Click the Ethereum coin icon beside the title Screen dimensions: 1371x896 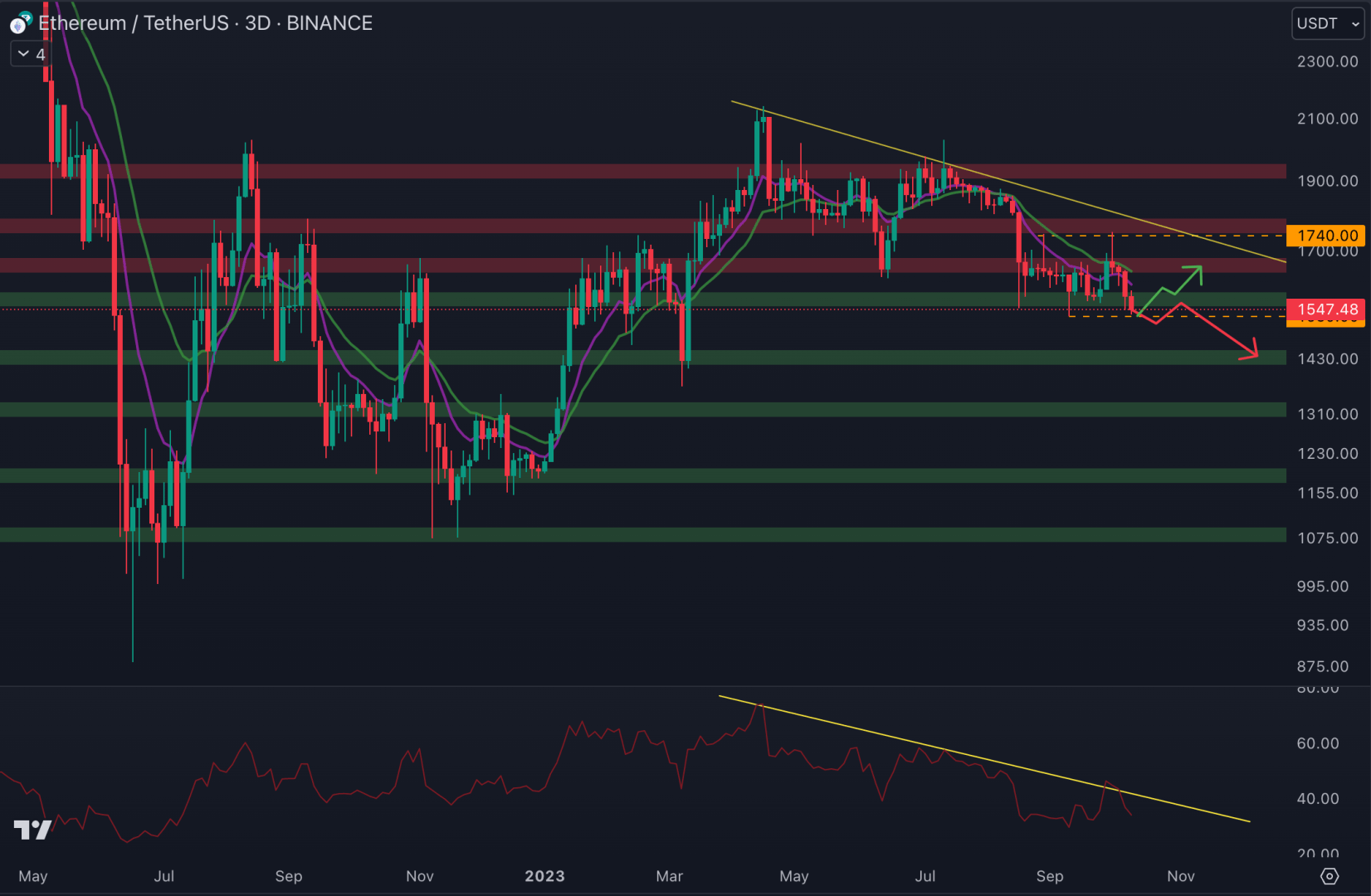[20, 23]
